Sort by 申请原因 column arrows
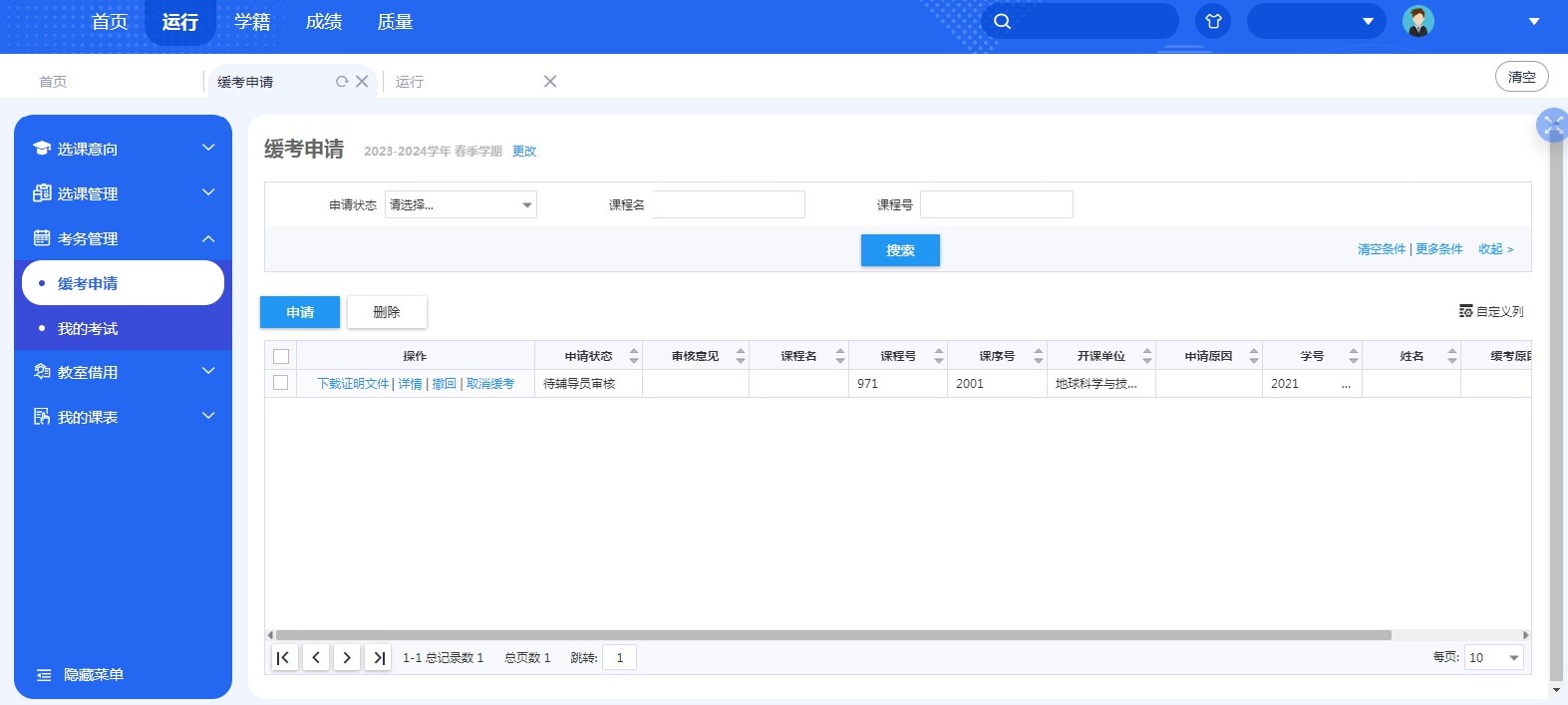The image size is (1568, 705). click(1254, 355)
